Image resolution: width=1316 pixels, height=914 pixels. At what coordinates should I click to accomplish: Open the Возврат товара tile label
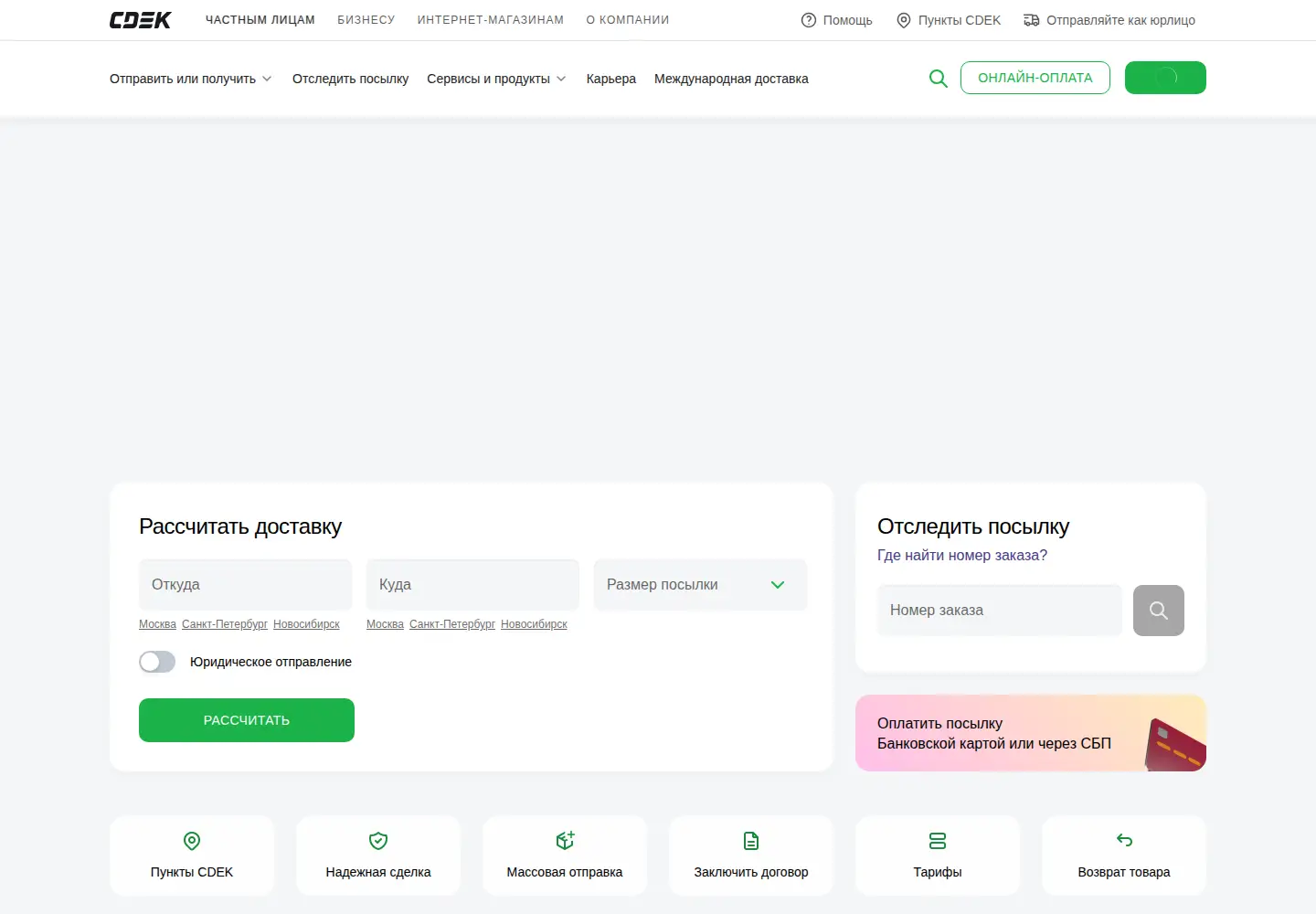(x=1124, y=872)
